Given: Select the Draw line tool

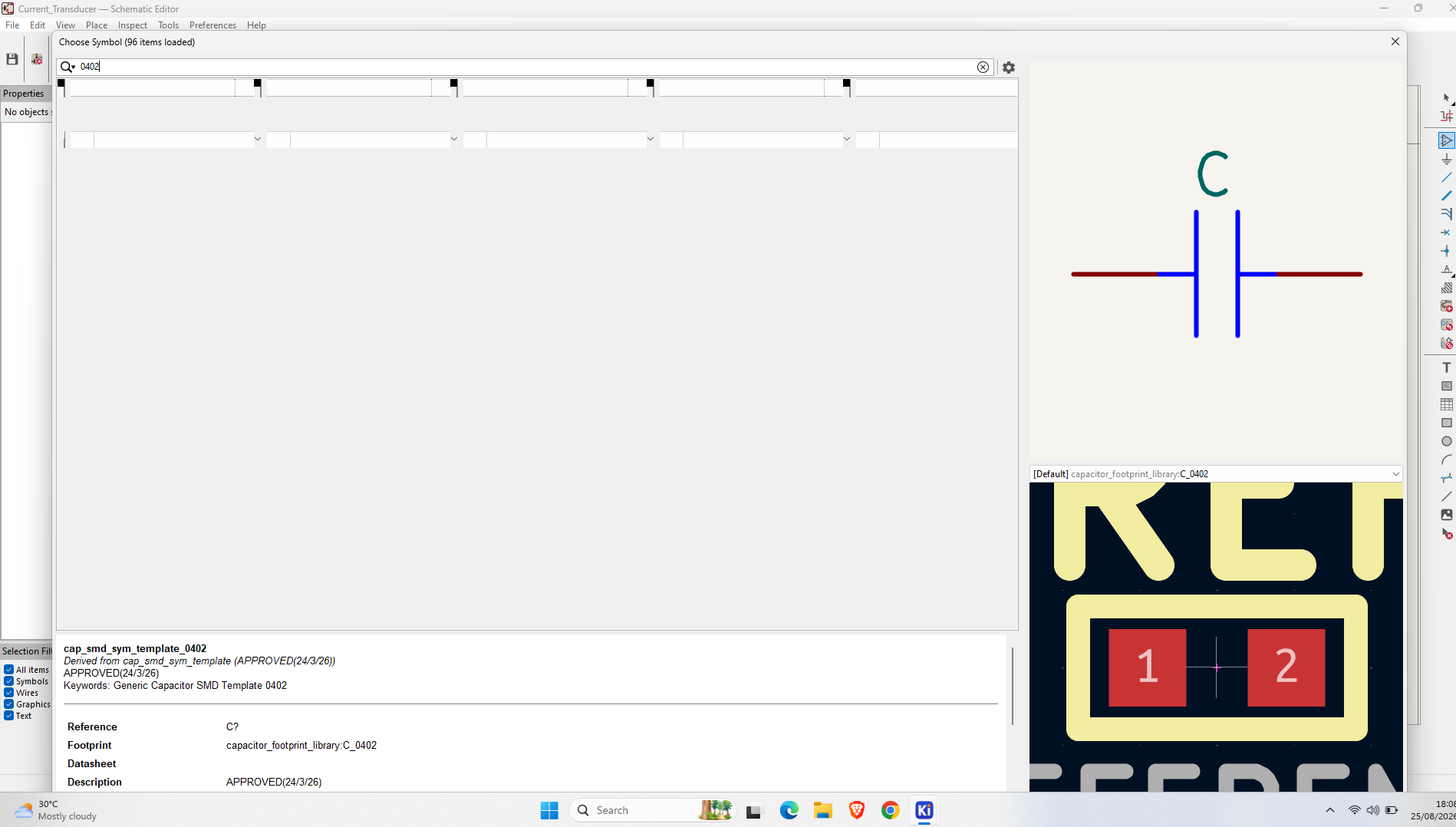Looking at the screenshot, I should point(1446,496).
